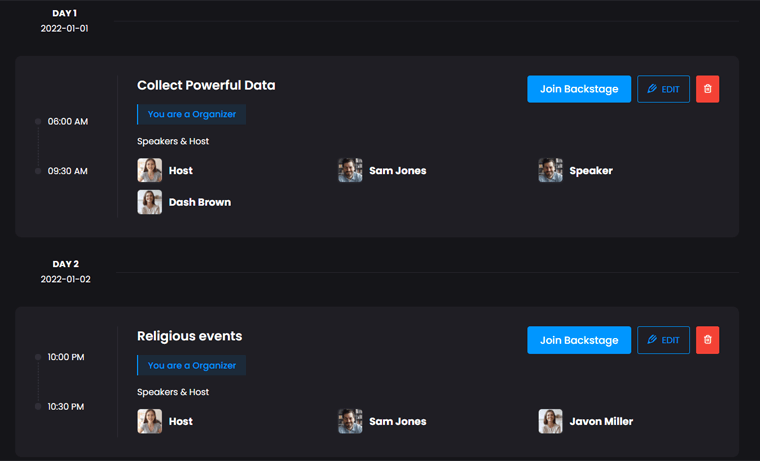This screenshot has width=760, height=461.
Task: Open the Religious events session title
Action: point(189,336)
